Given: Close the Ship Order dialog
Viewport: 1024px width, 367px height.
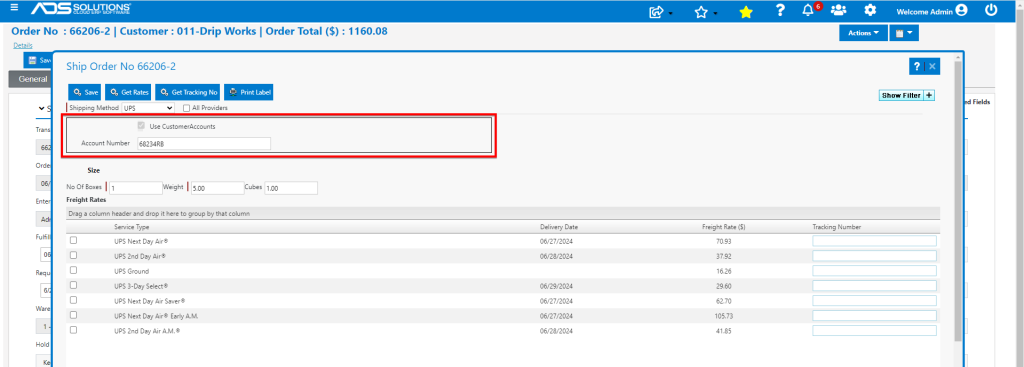Looking at the screenshot, I should tap(932, 66).
